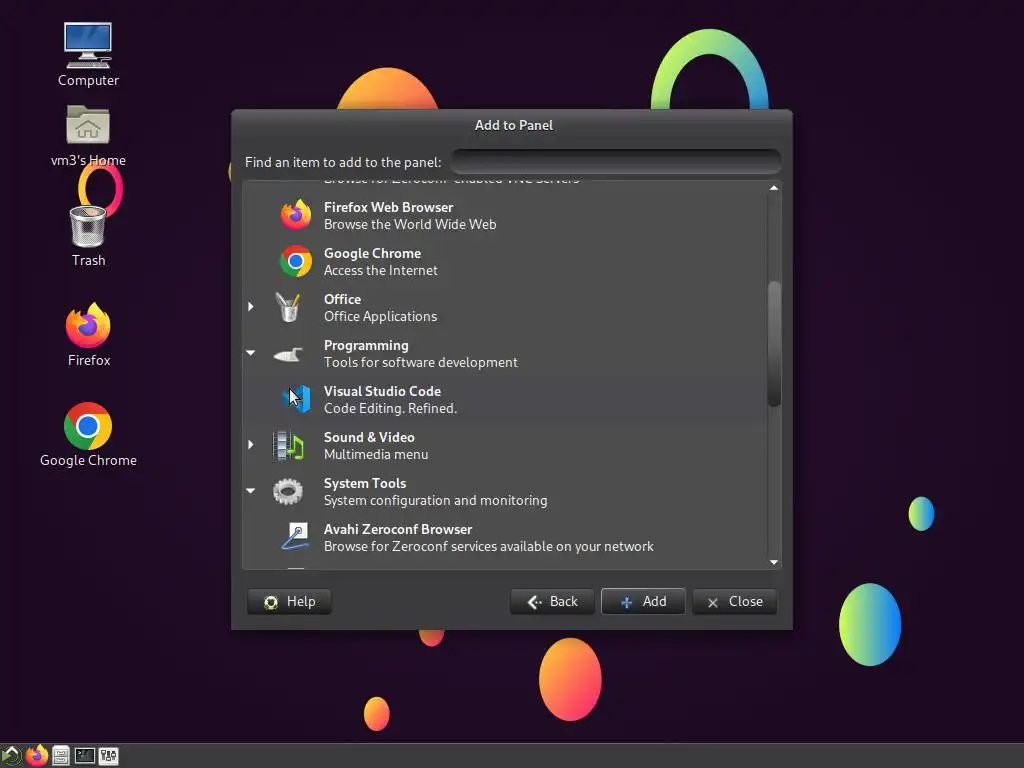
Task: Select "Tools for software development" text
Action: [421, 362]
